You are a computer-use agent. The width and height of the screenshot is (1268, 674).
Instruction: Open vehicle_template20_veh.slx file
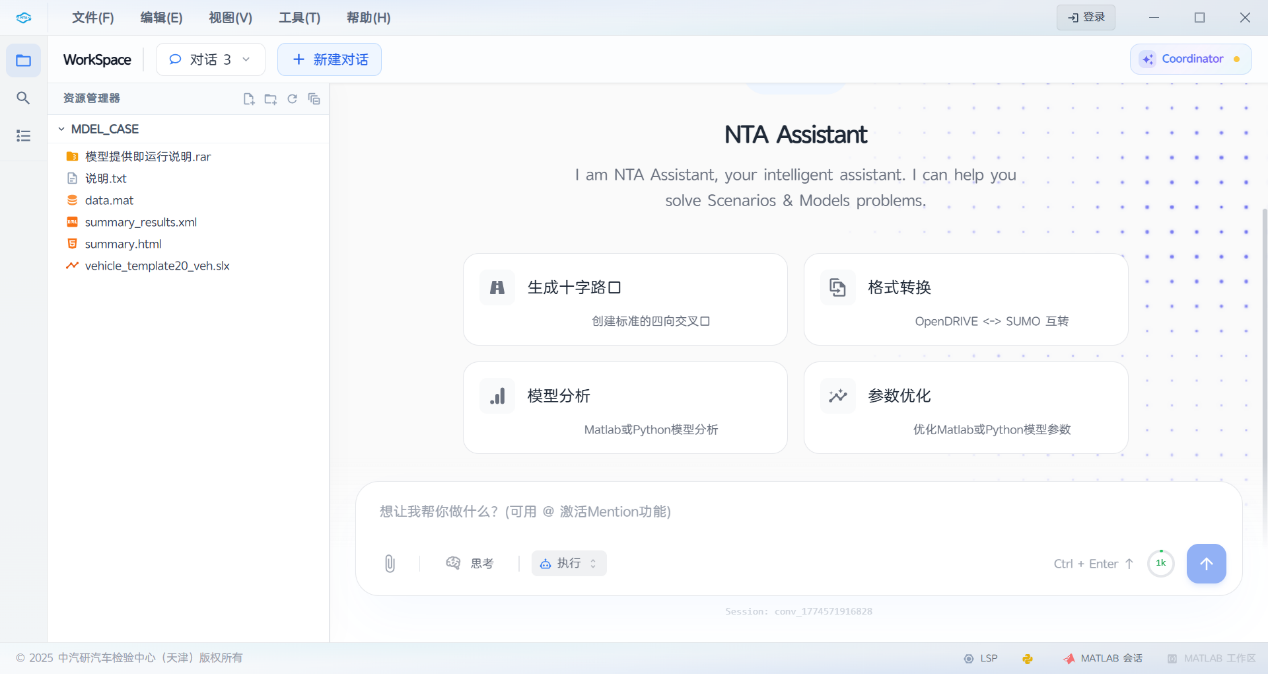click(157, 266)
